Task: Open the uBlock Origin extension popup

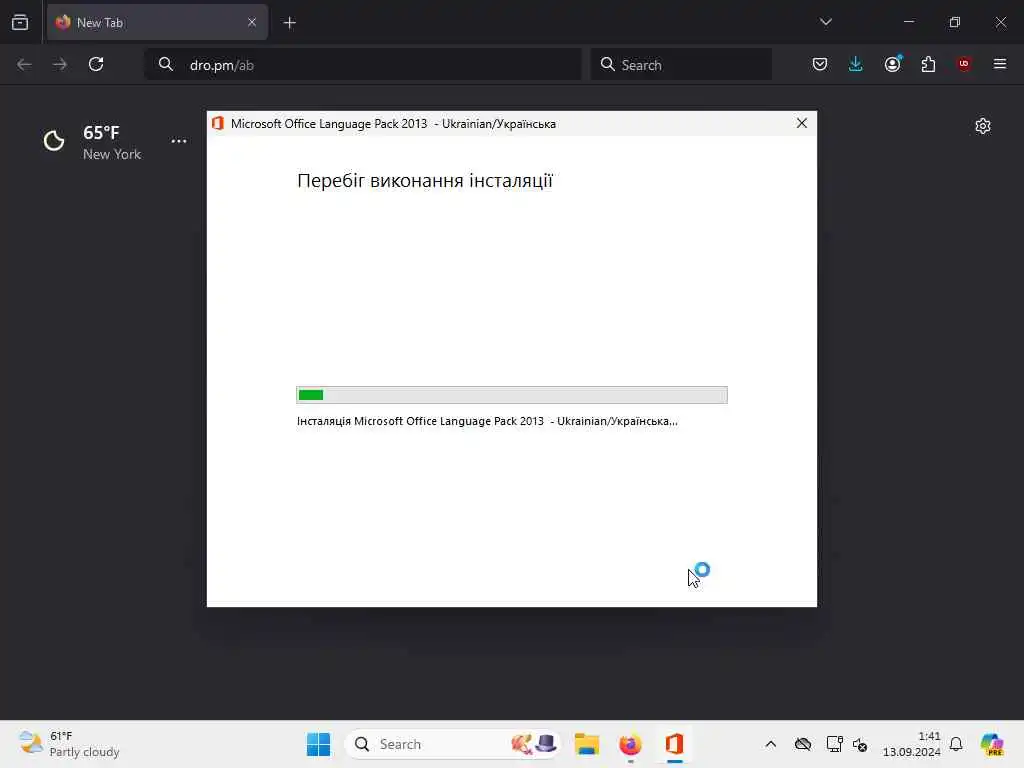Action: coord(964,64)
